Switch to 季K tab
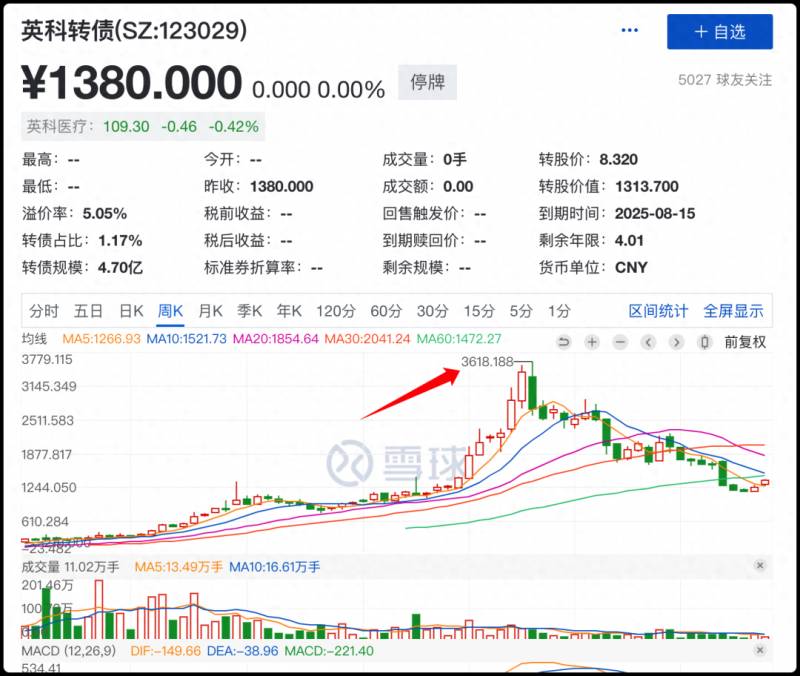Viewport: 800px width, 676px height. tap(249, 311)
